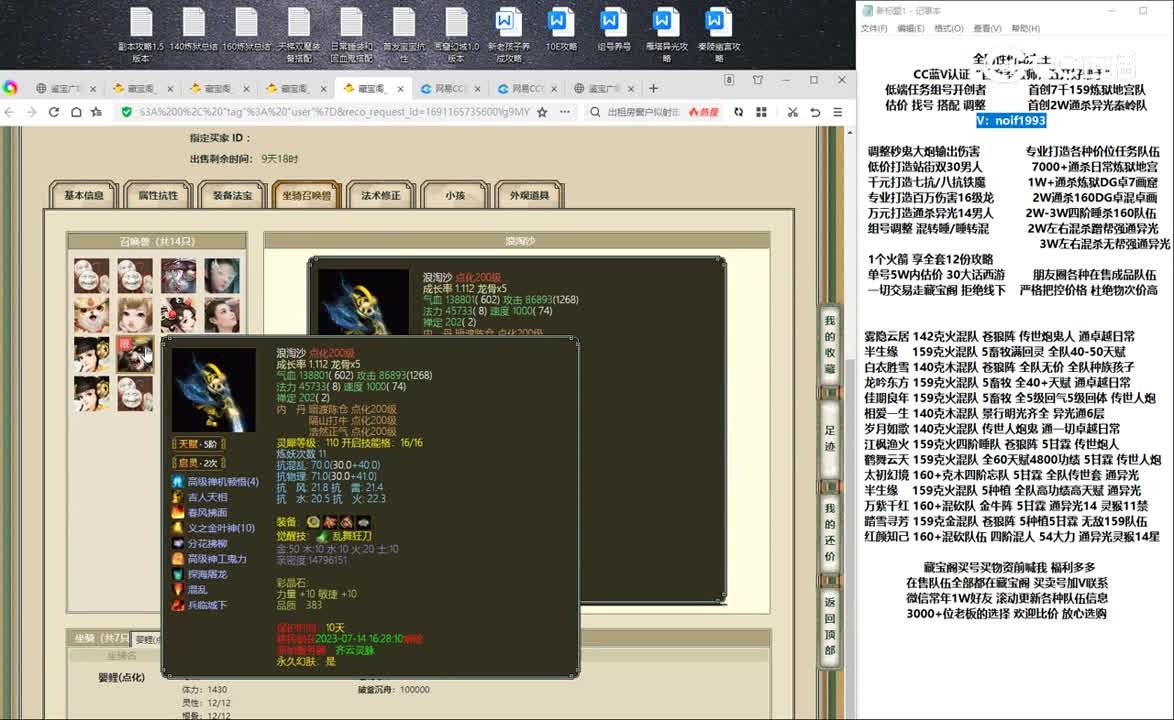Open Notepad's 查看(V) menu

988,28
